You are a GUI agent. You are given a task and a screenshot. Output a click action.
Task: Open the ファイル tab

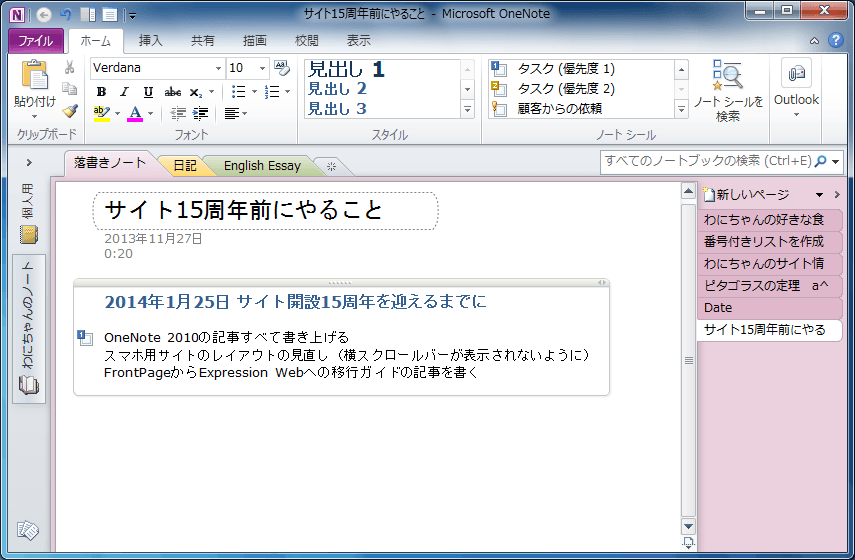coord(36,41)
